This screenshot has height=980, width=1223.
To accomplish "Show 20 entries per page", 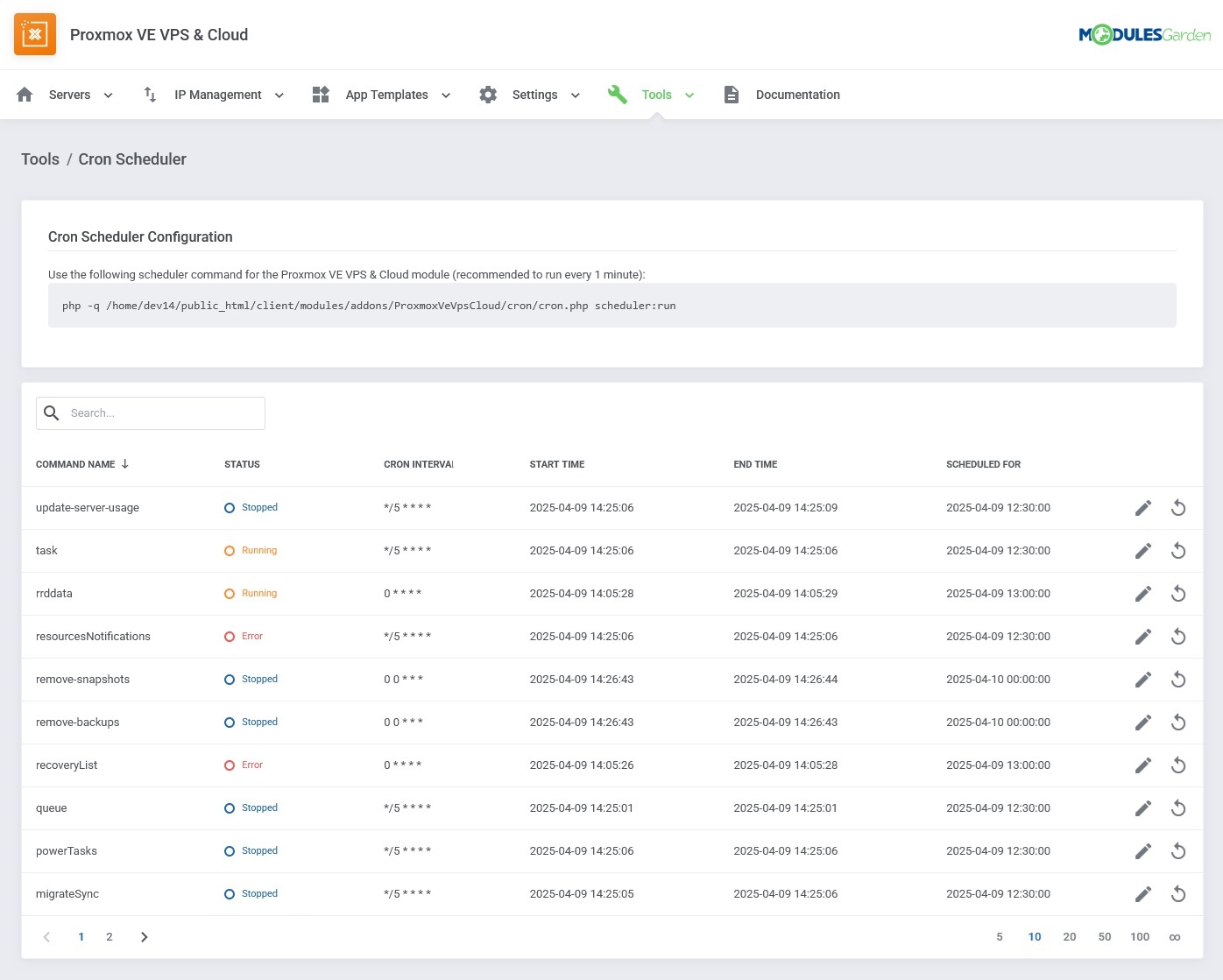I will click(1069, 937).
